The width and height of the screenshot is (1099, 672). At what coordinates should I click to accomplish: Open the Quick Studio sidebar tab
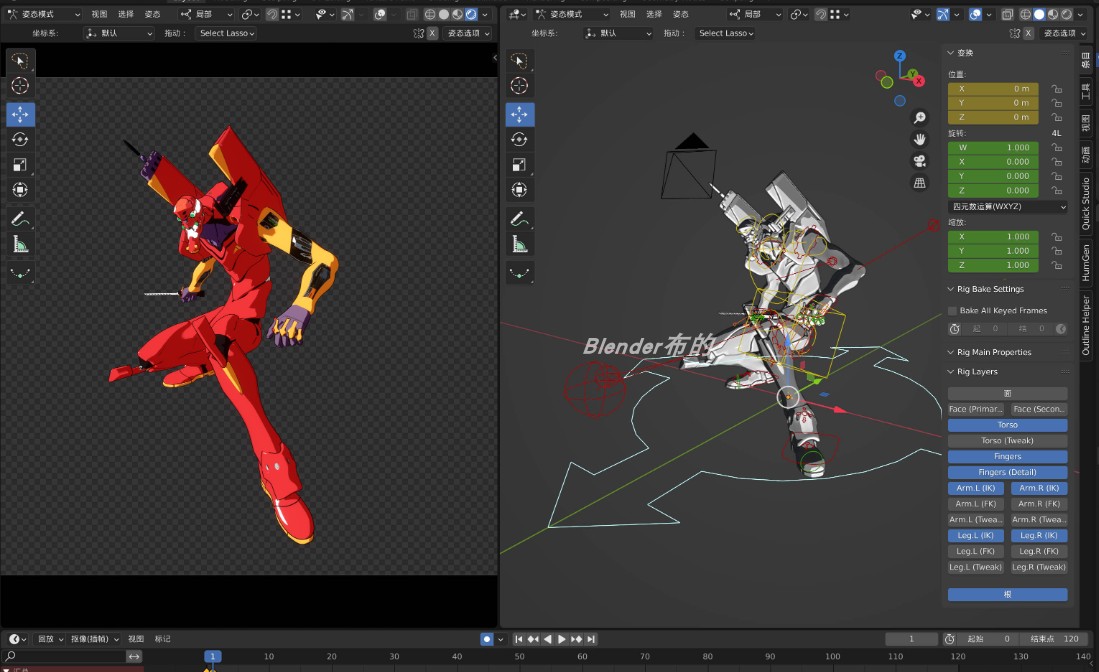pyautogui.click(x=1086, y=203)
